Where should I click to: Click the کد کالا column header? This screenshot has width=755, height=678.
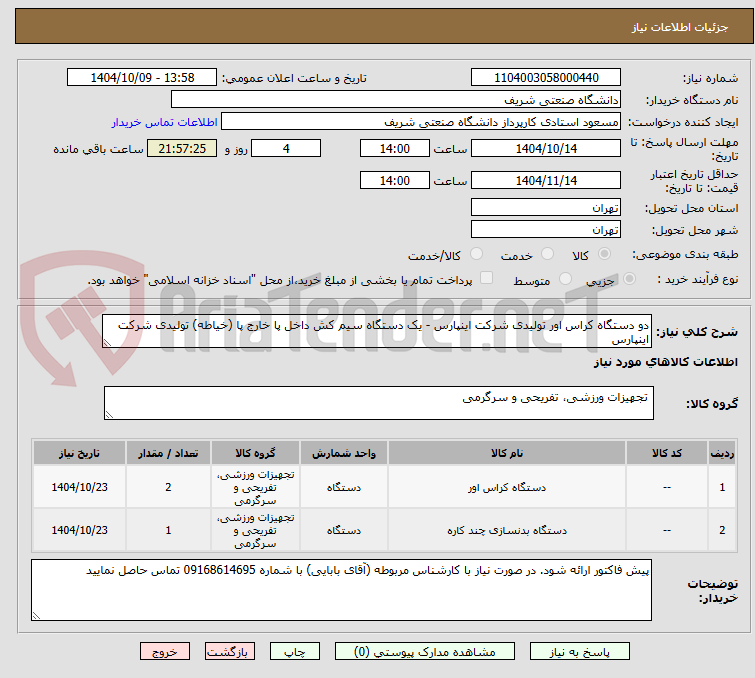click(x=666, y=453)
